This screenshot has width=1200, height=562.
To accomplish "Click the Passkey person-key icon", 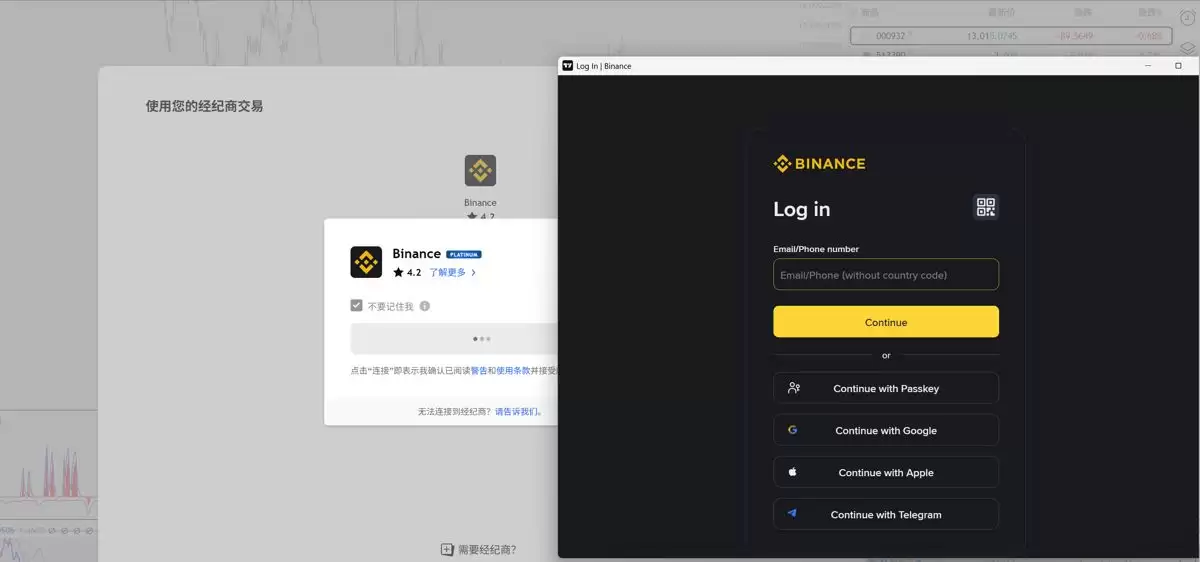I will point(793,388).
